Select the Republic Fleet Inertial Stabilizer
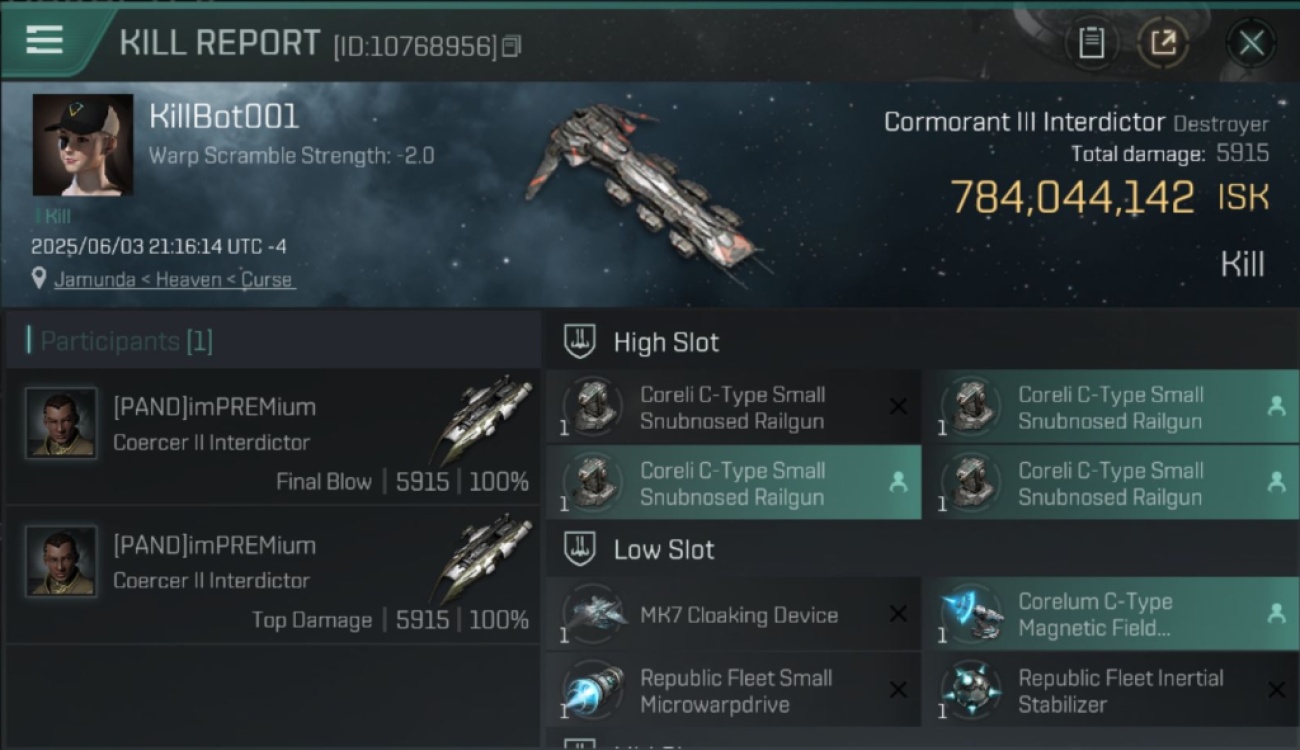The height and width of the screenshot is (750, 1300). click(x=1110, y=690)
